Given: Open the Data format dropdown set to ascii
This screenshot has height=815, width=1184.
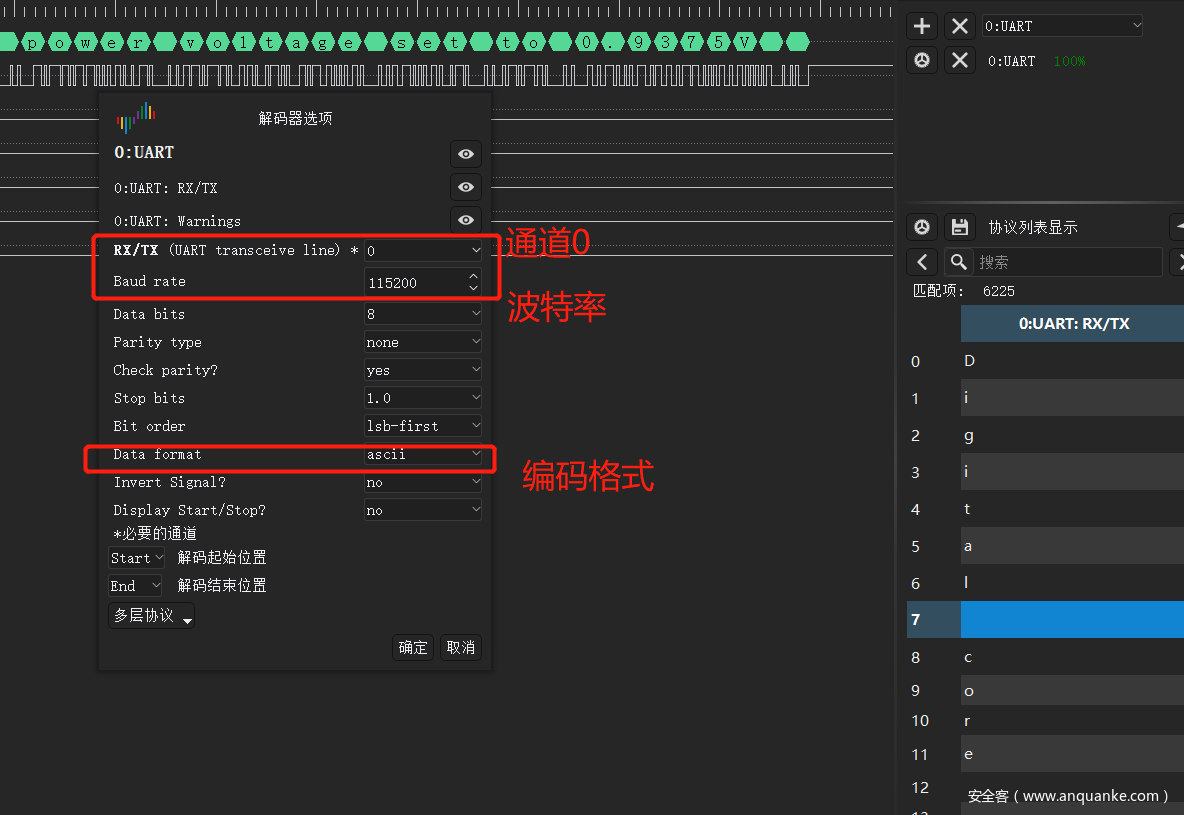Looking at the screenshot, I should pos(423,455).
